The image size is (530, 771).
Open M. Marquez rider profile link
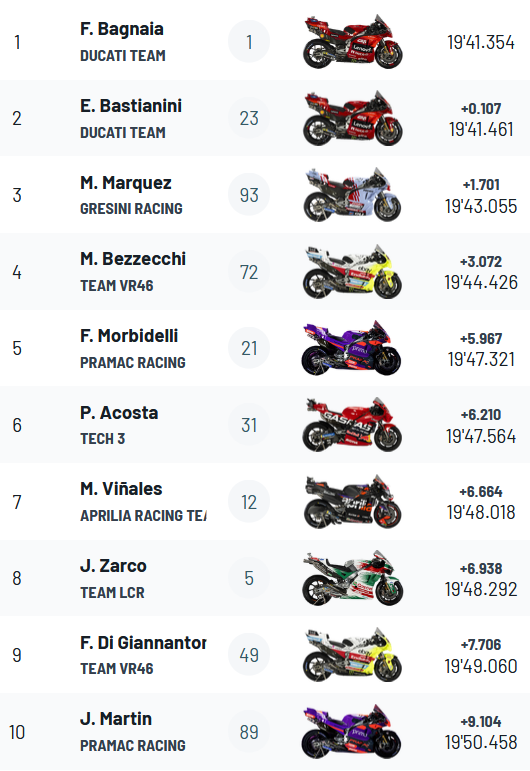(126, 183)
